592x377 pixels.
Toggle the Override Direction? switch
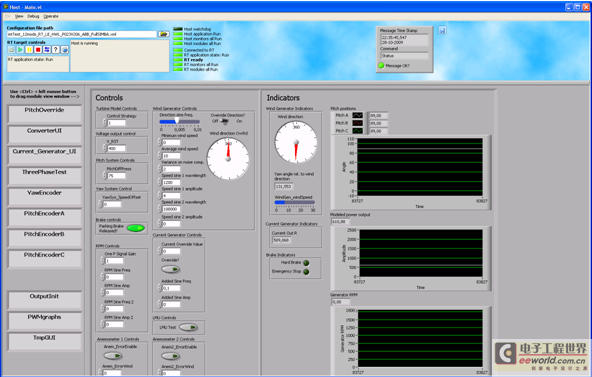click(x=225, y=121)
